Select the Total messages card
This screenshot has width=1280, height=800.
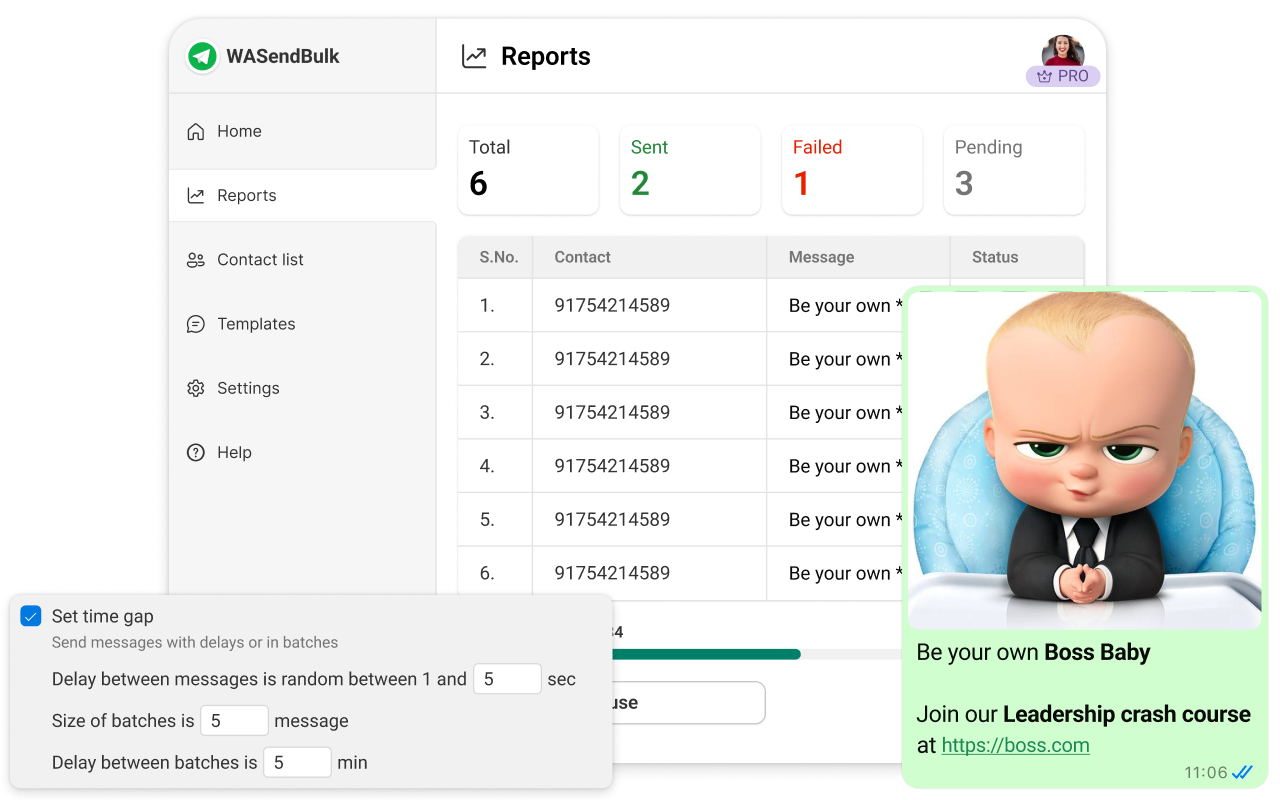click(528, 170)
